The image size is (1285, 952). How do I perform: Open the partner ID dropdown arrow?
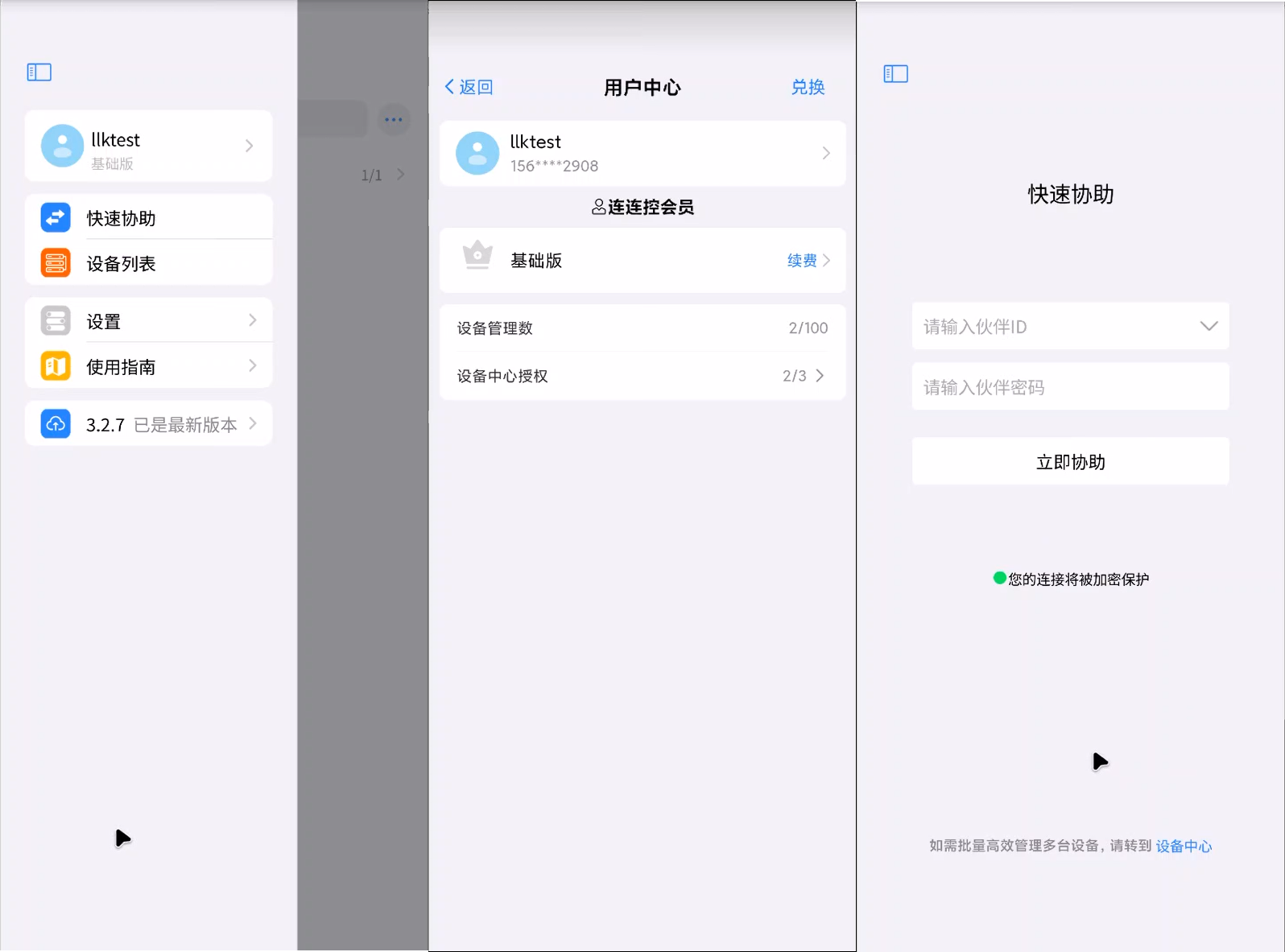pyautogui.click(x=1209, y=326)
